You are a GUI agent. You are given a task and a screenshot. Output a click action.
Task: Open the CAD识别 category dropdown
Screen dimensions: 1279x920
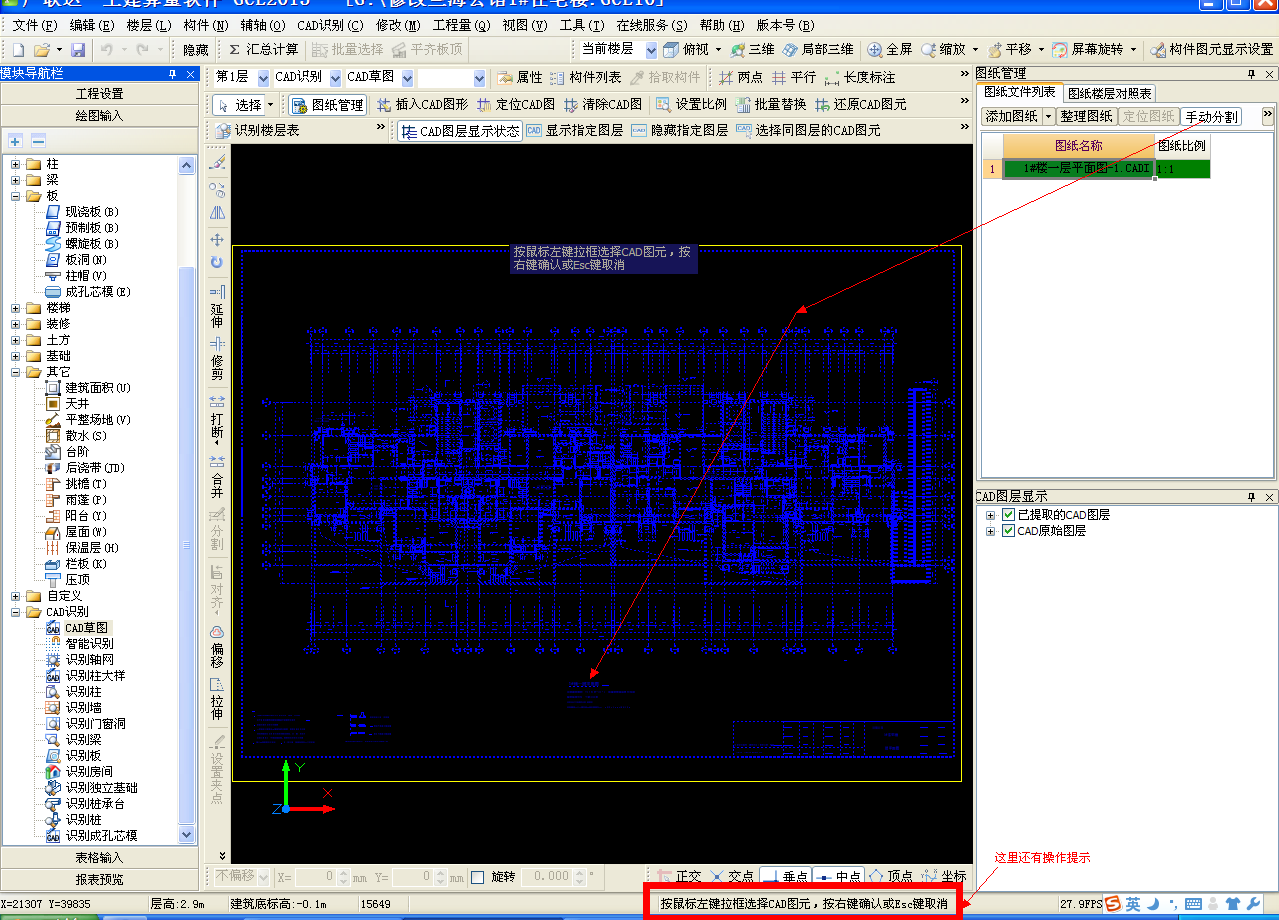tap(333, 77)
